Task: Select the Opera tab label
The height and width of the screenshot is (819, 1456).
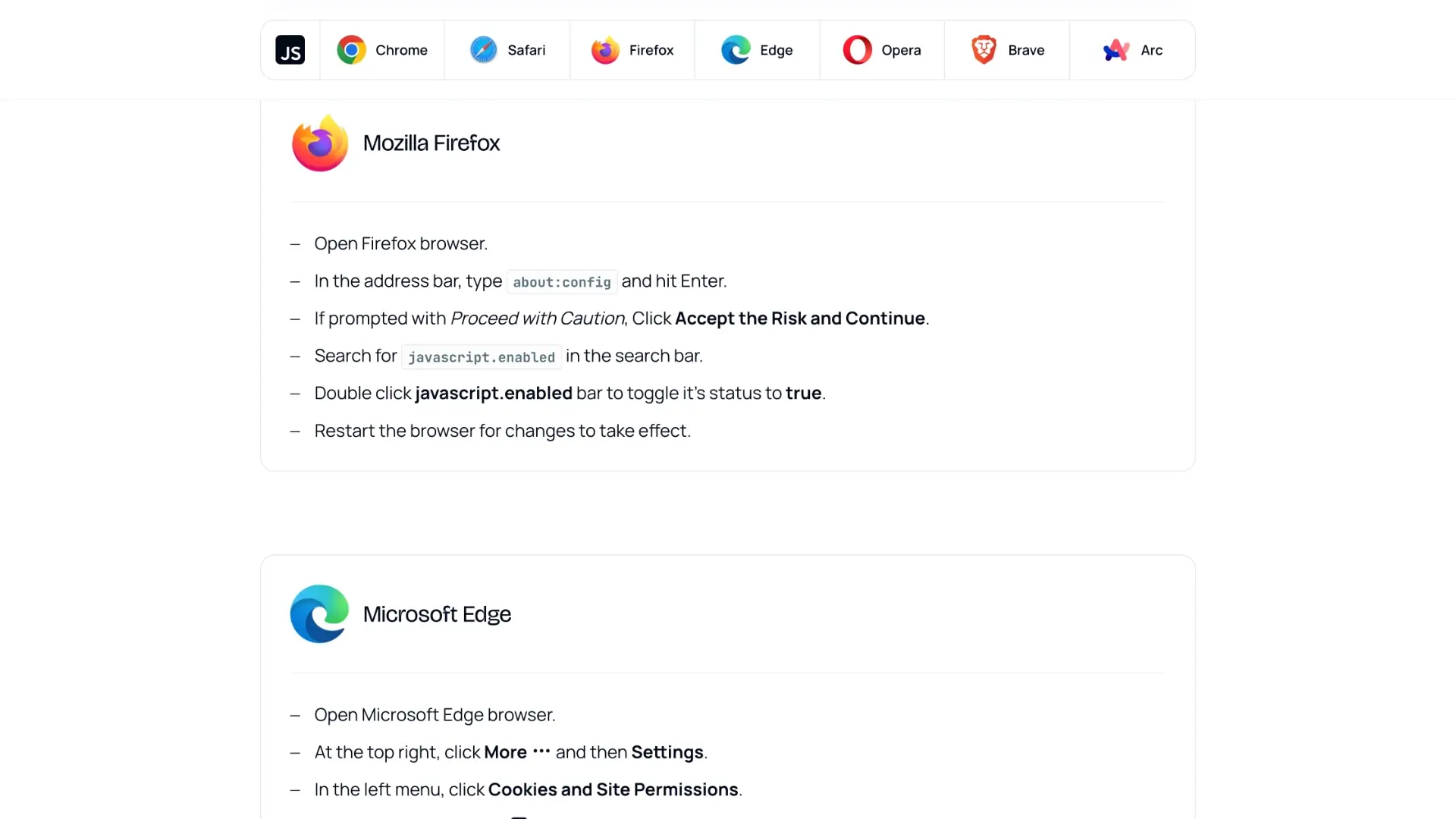Action: pos(901,50)
